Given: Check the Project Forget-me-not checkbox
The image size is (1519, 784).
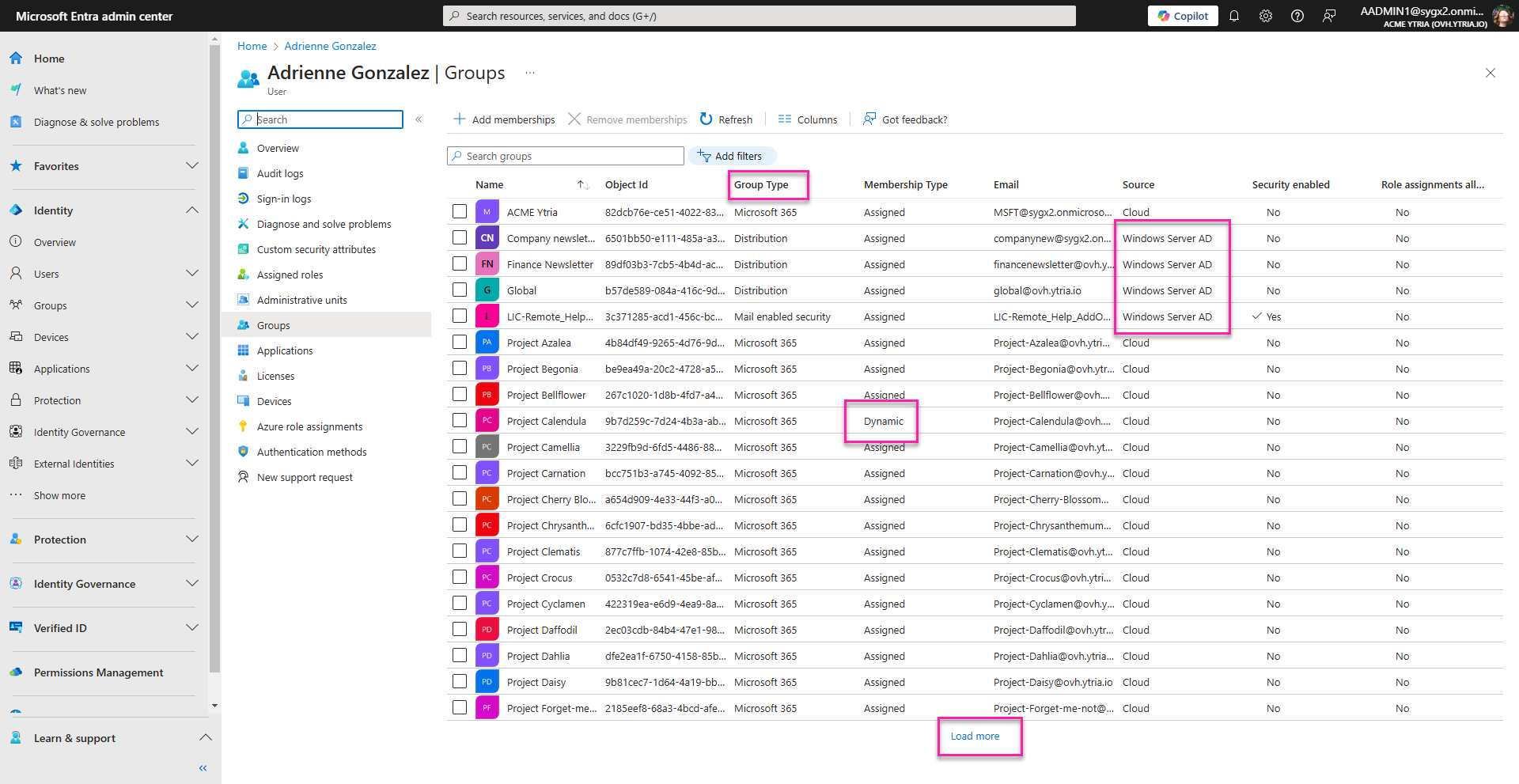Looking at the screenshot, I should point(460,707).
